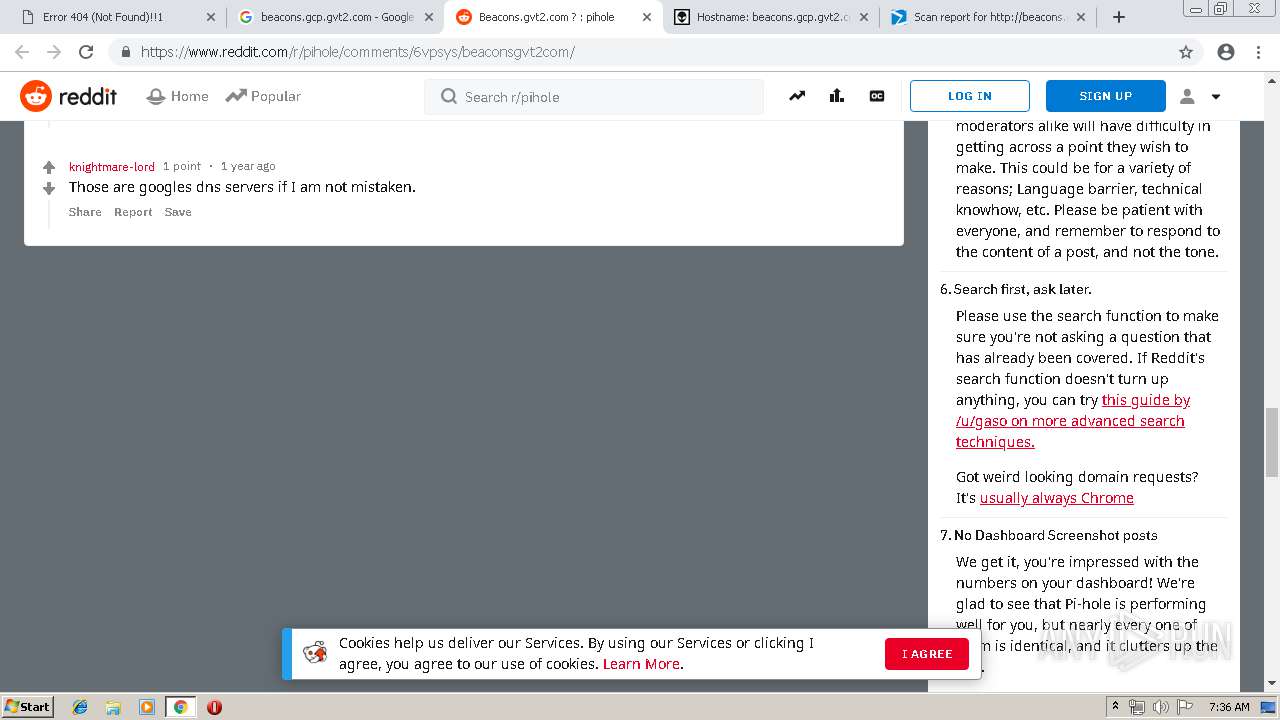Screen dimensions: 1280x720
Task: Click the scrollbar down arrow
Action: click(x=1272, y=684)
